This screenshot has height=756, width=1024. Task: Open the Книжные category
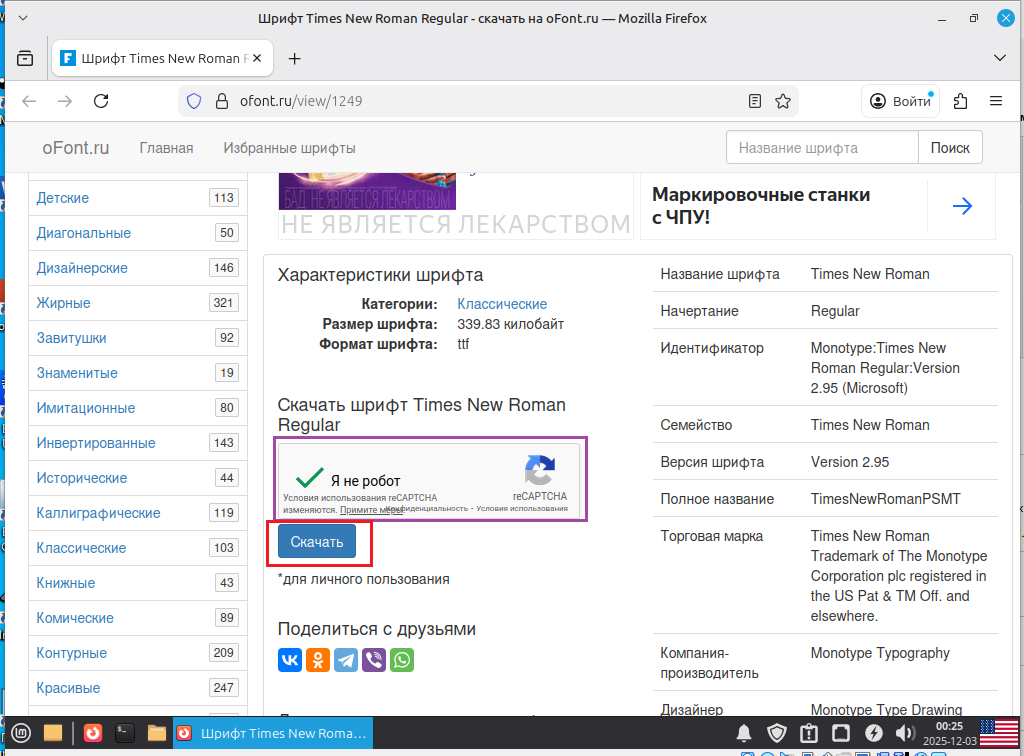click(x=66, y=583)
